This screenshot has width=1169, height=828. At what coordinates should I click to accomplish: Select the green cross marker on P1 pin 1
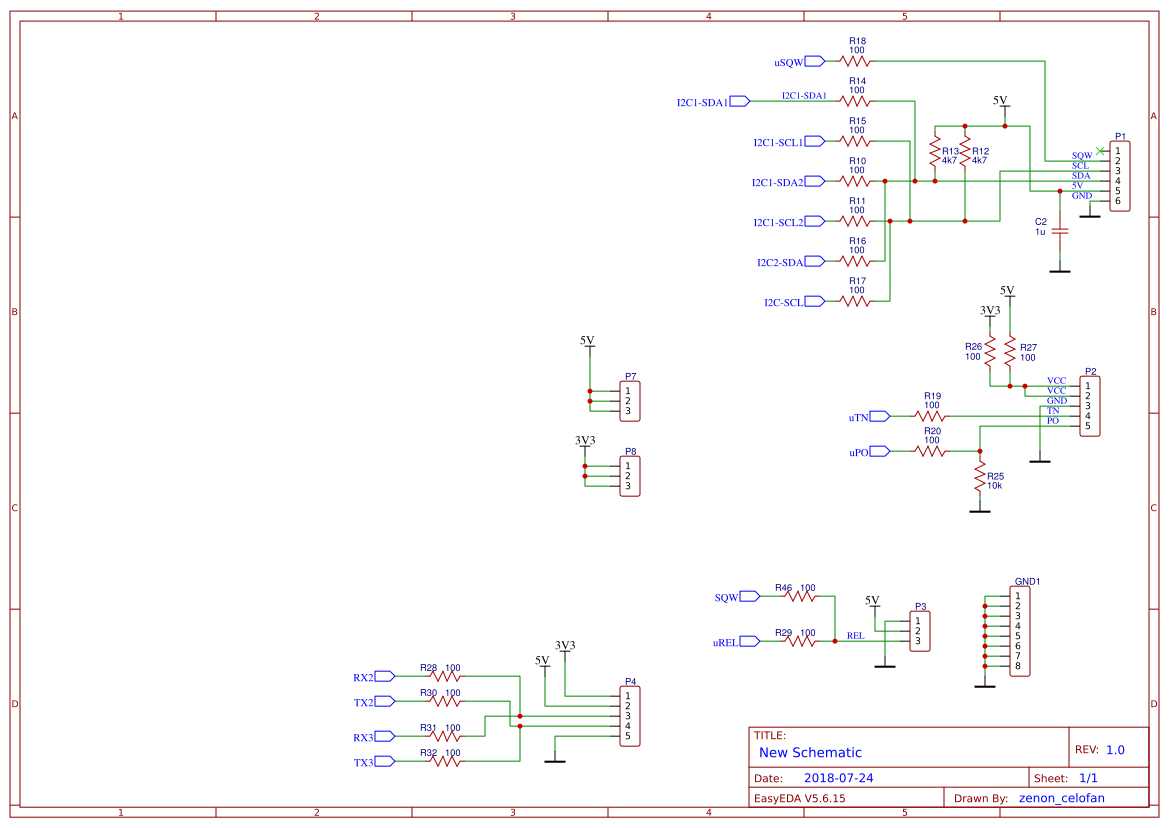pyautogui.click(x=1098, y=149)
